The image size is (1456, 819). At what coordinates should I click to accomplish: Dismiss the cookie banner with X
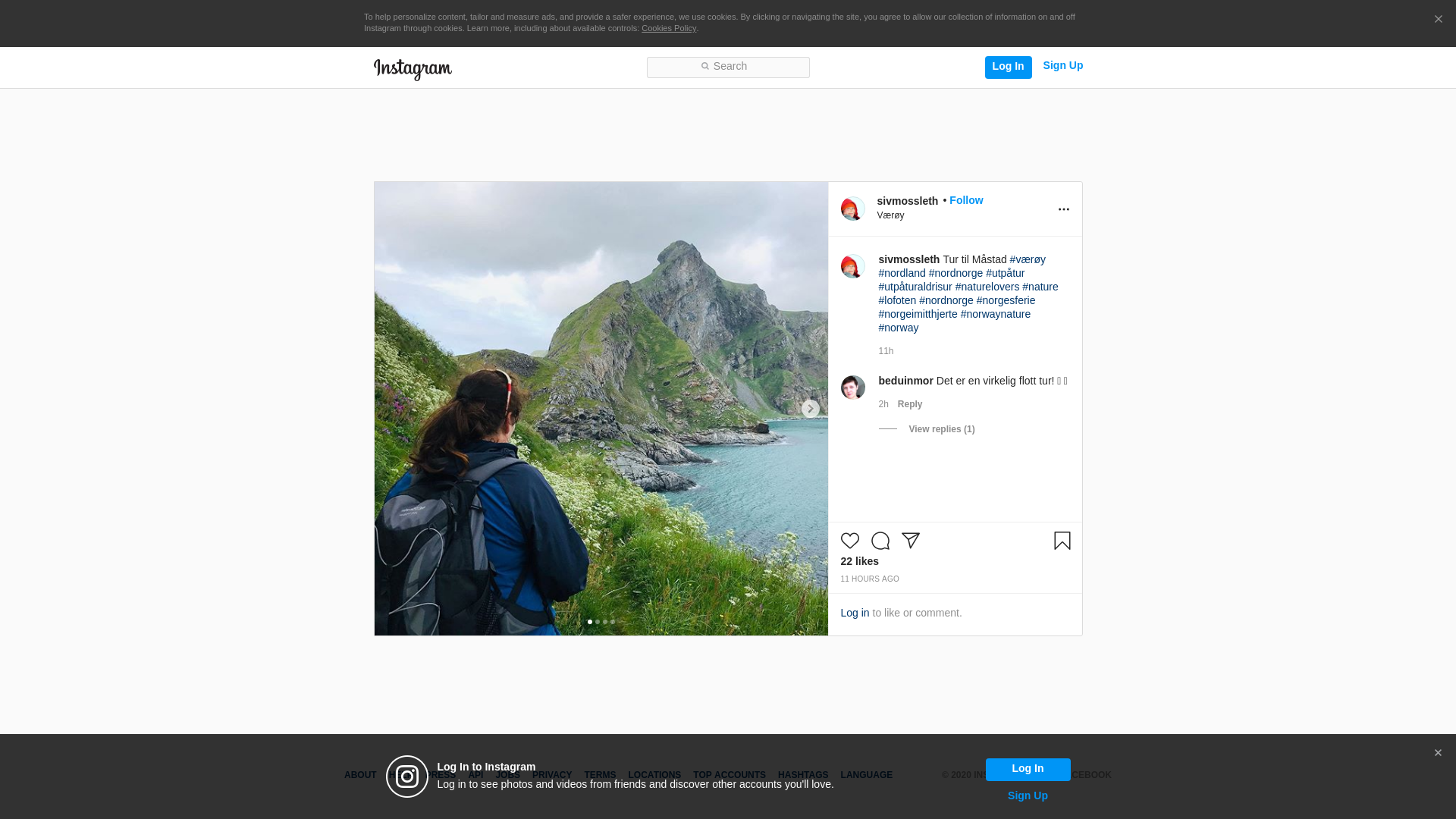click(x=1438, y=20)
